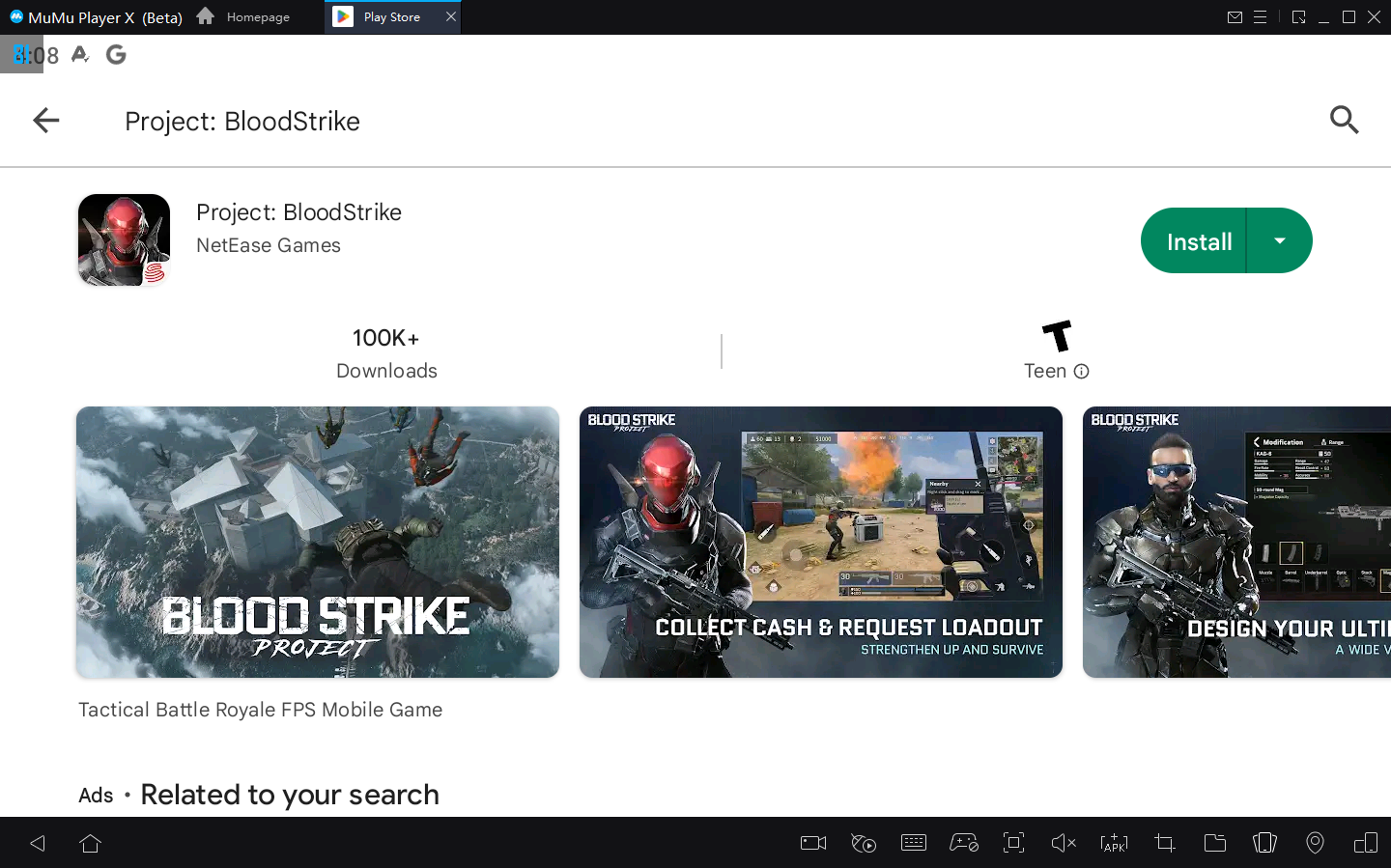Open the operation recorder mouse icon
Screen dimensions: 1391x868
[x=864, y=843]
